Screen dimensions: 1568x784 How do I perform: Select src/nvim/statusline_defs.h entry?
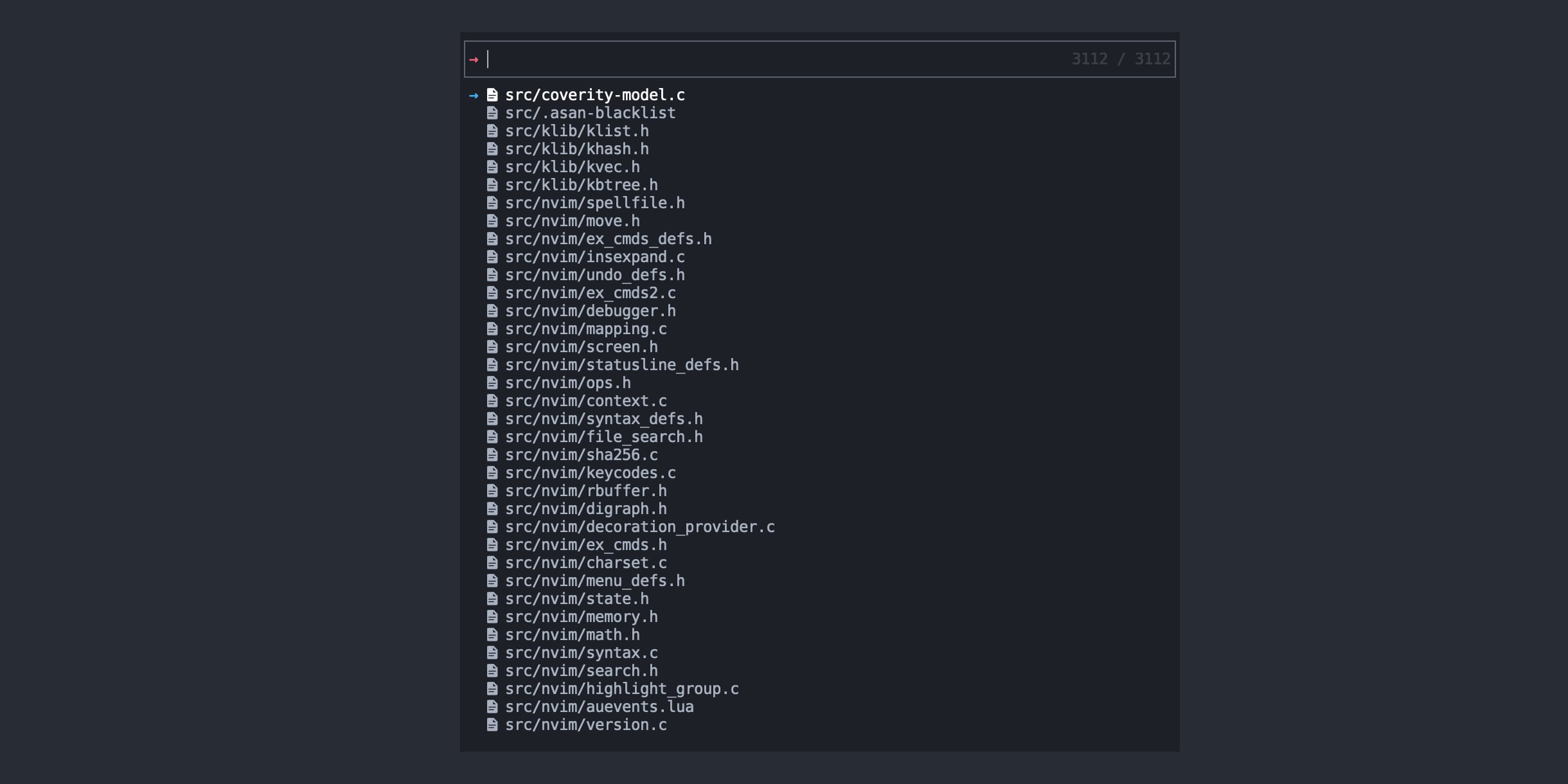point(621,365)
